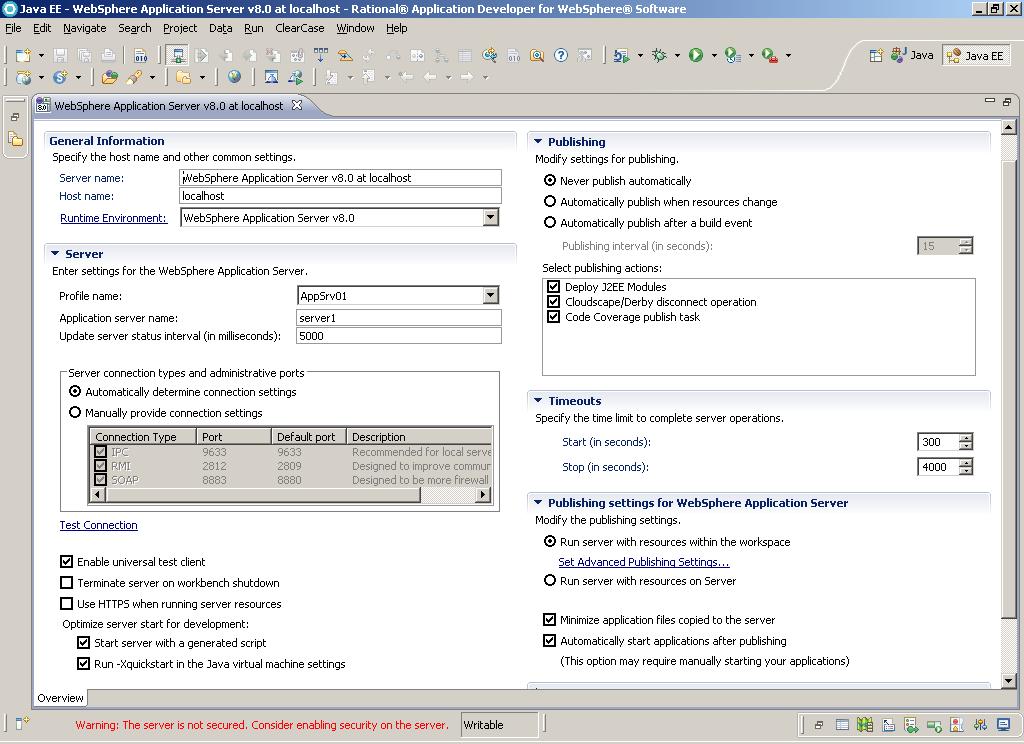The image size is (1024, 744).
Task: Select Automatically publish after a build event
Action: tap(550, 222)
